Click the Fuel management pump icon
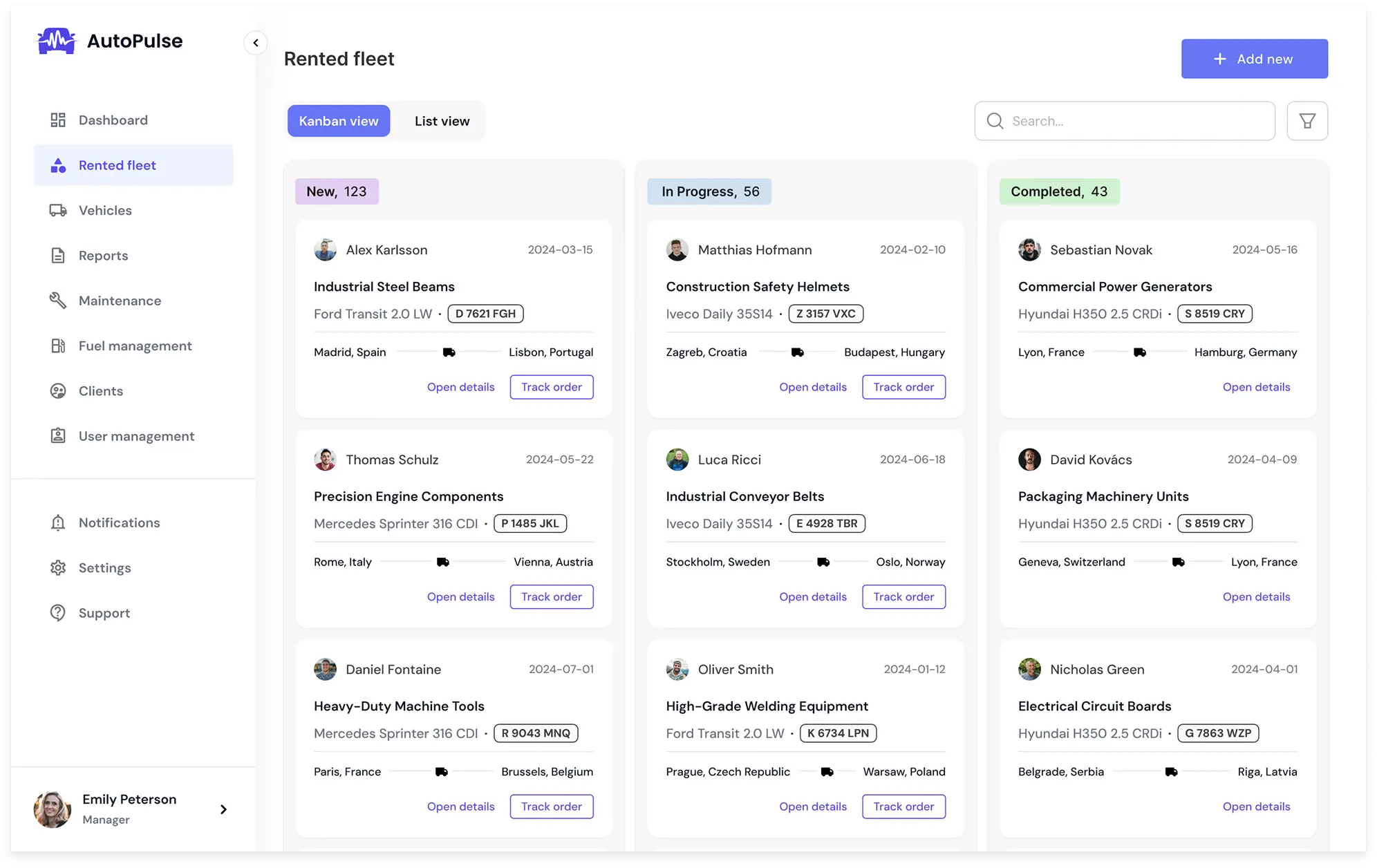1377x868 pixels. pos(58,346)
